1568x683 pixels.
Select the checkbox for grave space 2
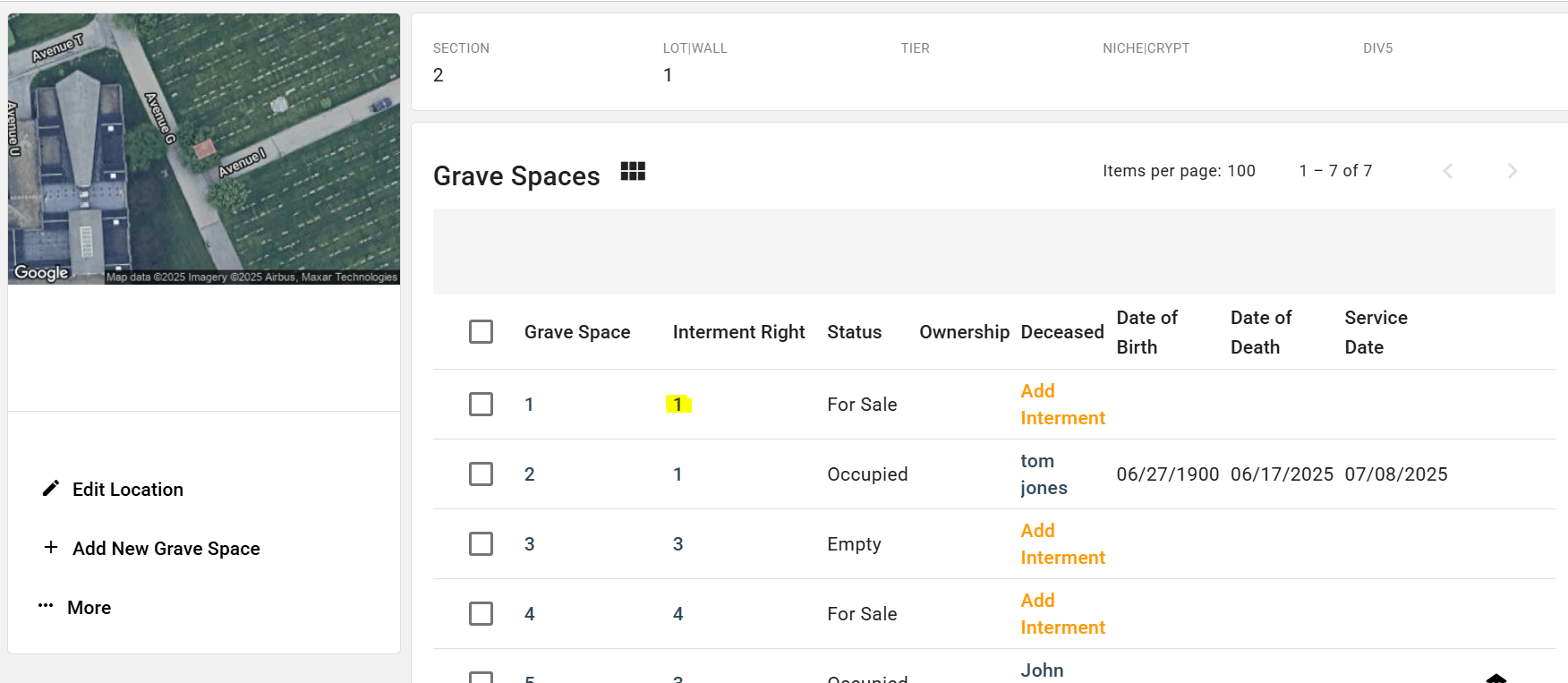481,474
